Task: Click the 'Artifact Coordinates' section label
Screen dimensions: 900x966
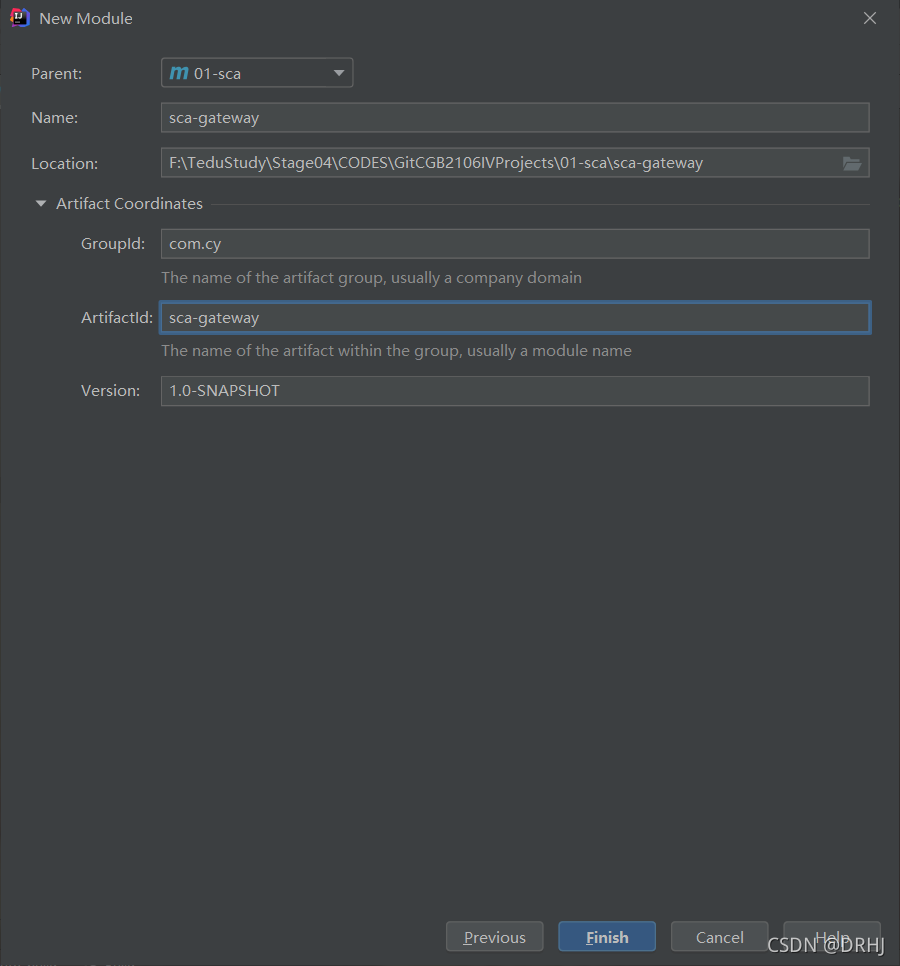Action: coord(129,203)
